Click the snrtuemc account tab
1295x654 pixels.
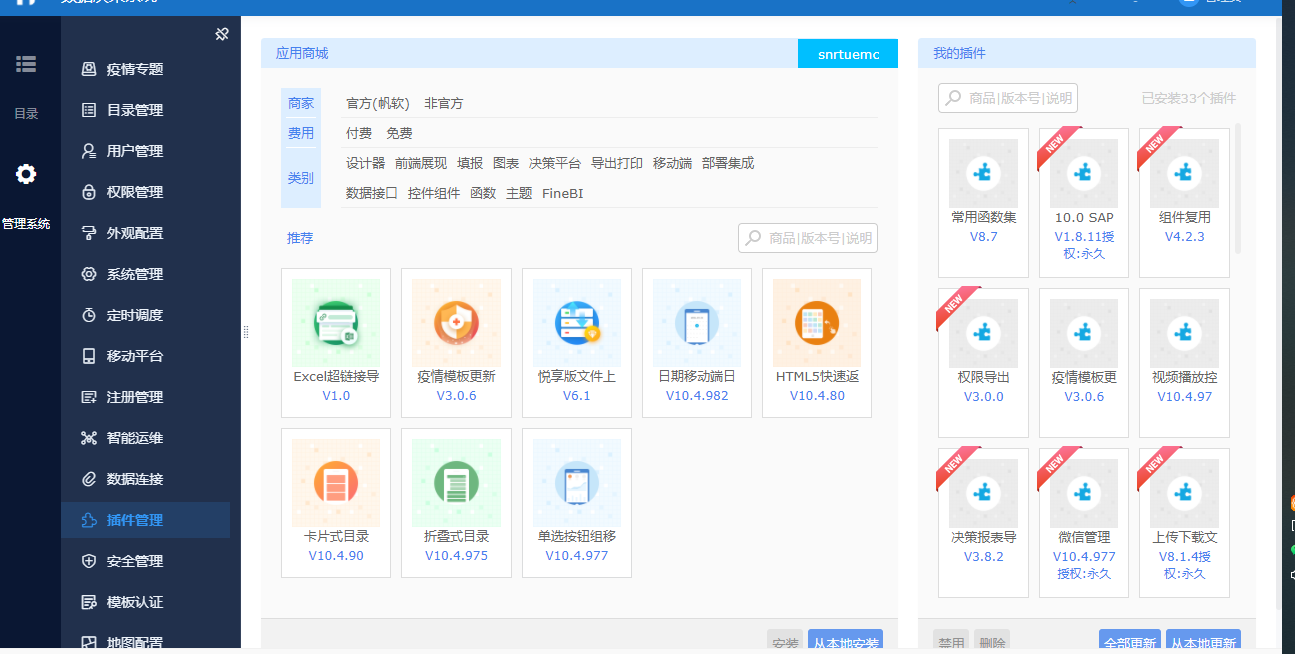[x=848, y=54]
